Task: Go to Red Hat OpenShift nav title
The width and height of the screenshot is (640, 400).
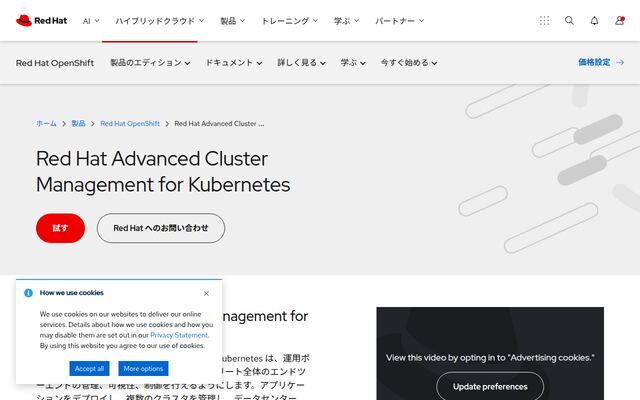Action: pos(55,63)
